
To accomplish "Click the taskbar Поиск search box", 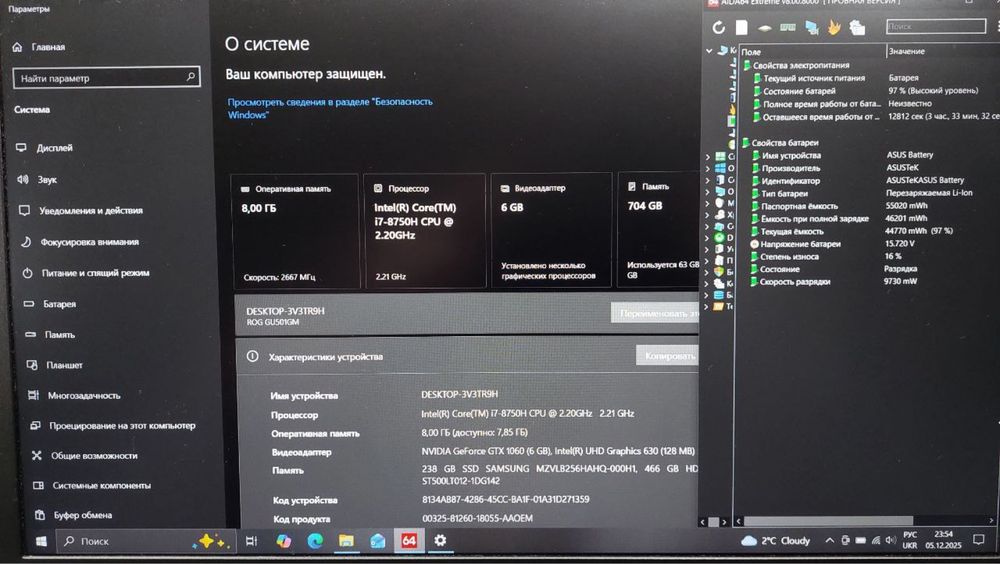I will point(145,541).
